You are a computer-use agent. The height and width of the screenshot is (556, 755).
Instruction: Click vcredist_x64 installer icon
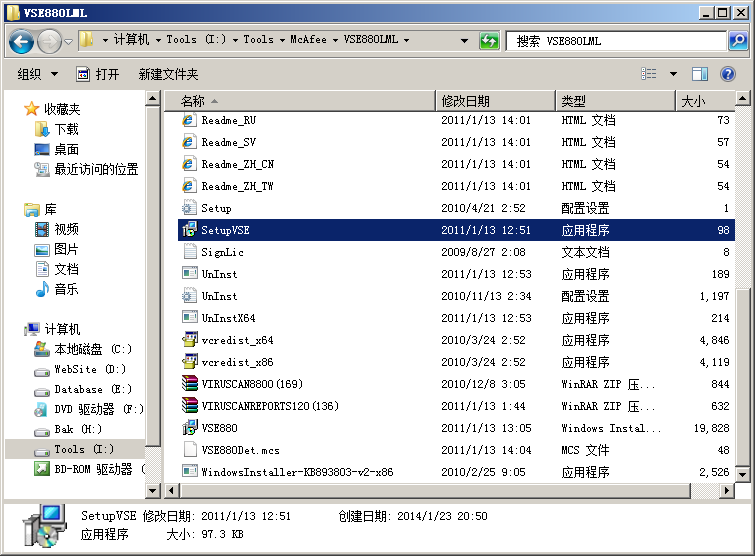click(189, 340)
